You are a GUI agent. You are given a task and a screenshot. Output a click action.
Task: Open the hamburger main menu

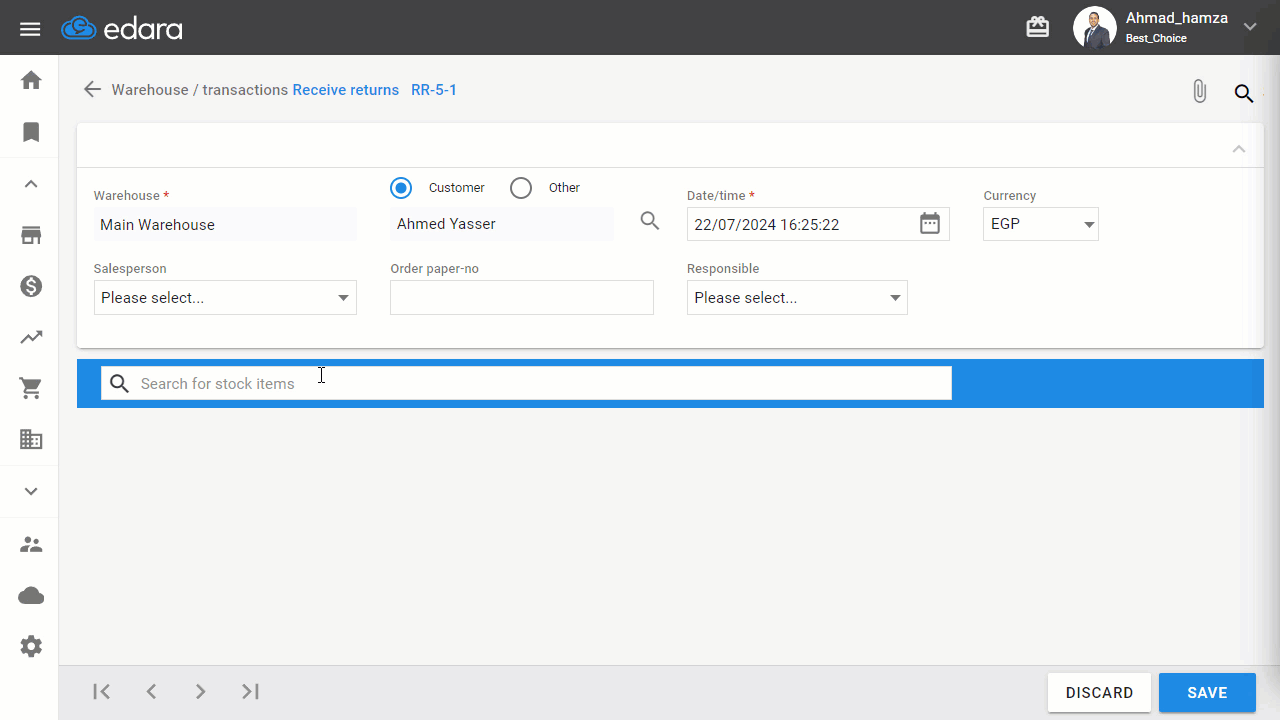30,29
